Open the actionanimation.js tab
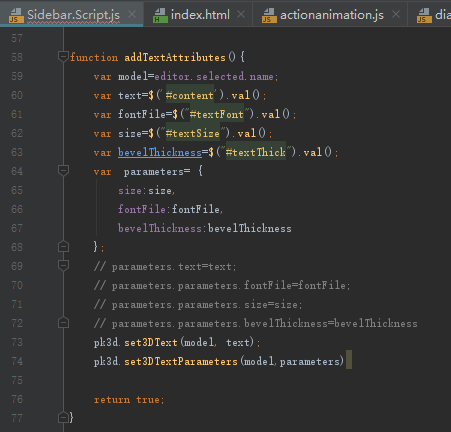This screenshot has width=451, height=432. 332,15
